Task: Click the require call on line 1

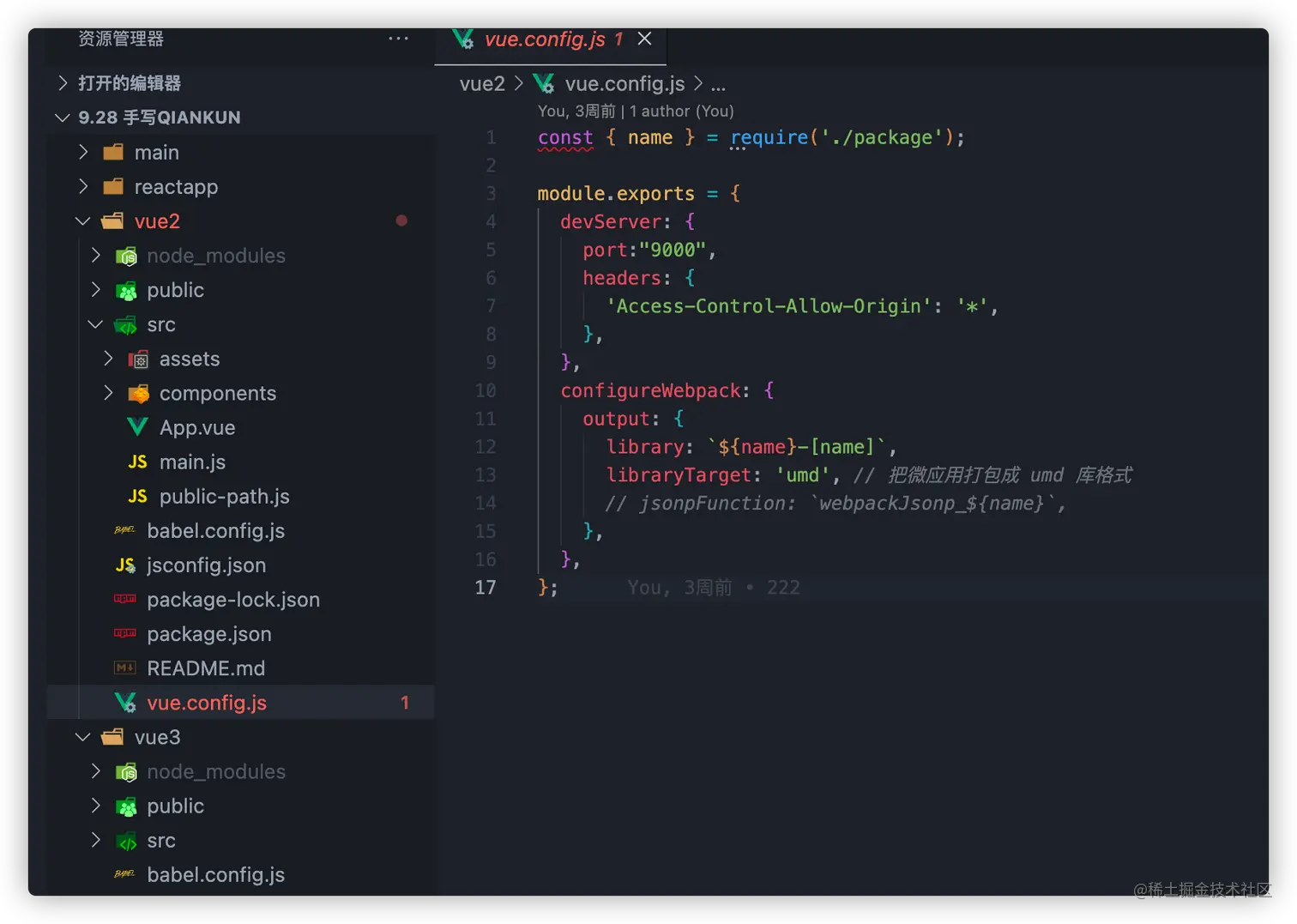Action: (769, 137)
